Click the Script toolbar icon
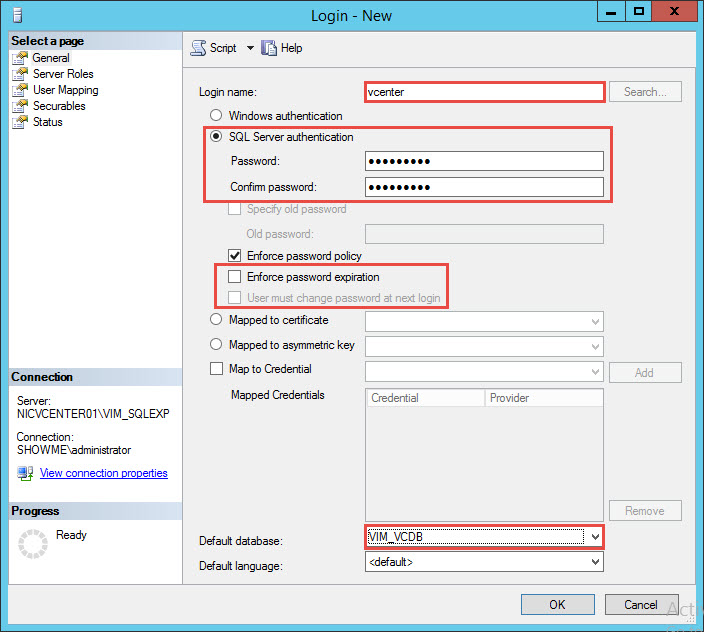This screenshot has width=704, height=632. (x=198, y=48)
